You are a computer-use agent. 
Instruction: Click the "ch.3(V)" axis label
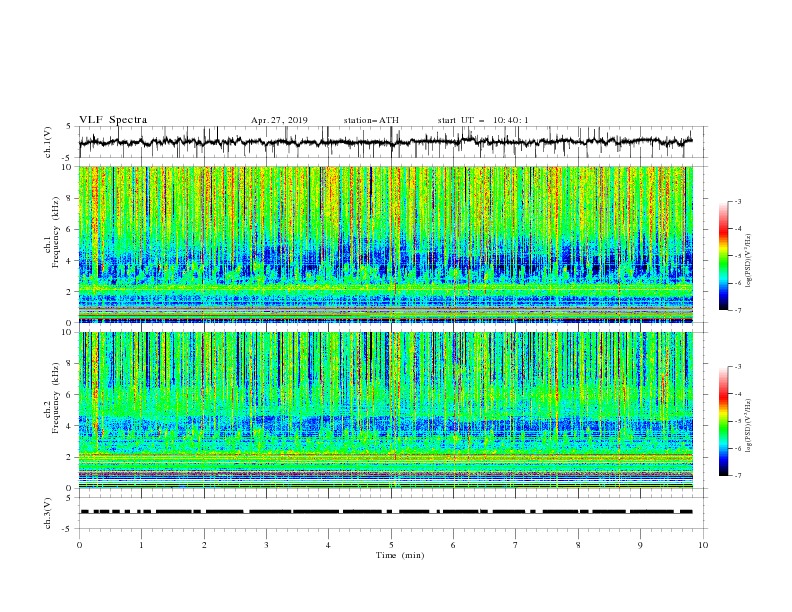[48, 513]
